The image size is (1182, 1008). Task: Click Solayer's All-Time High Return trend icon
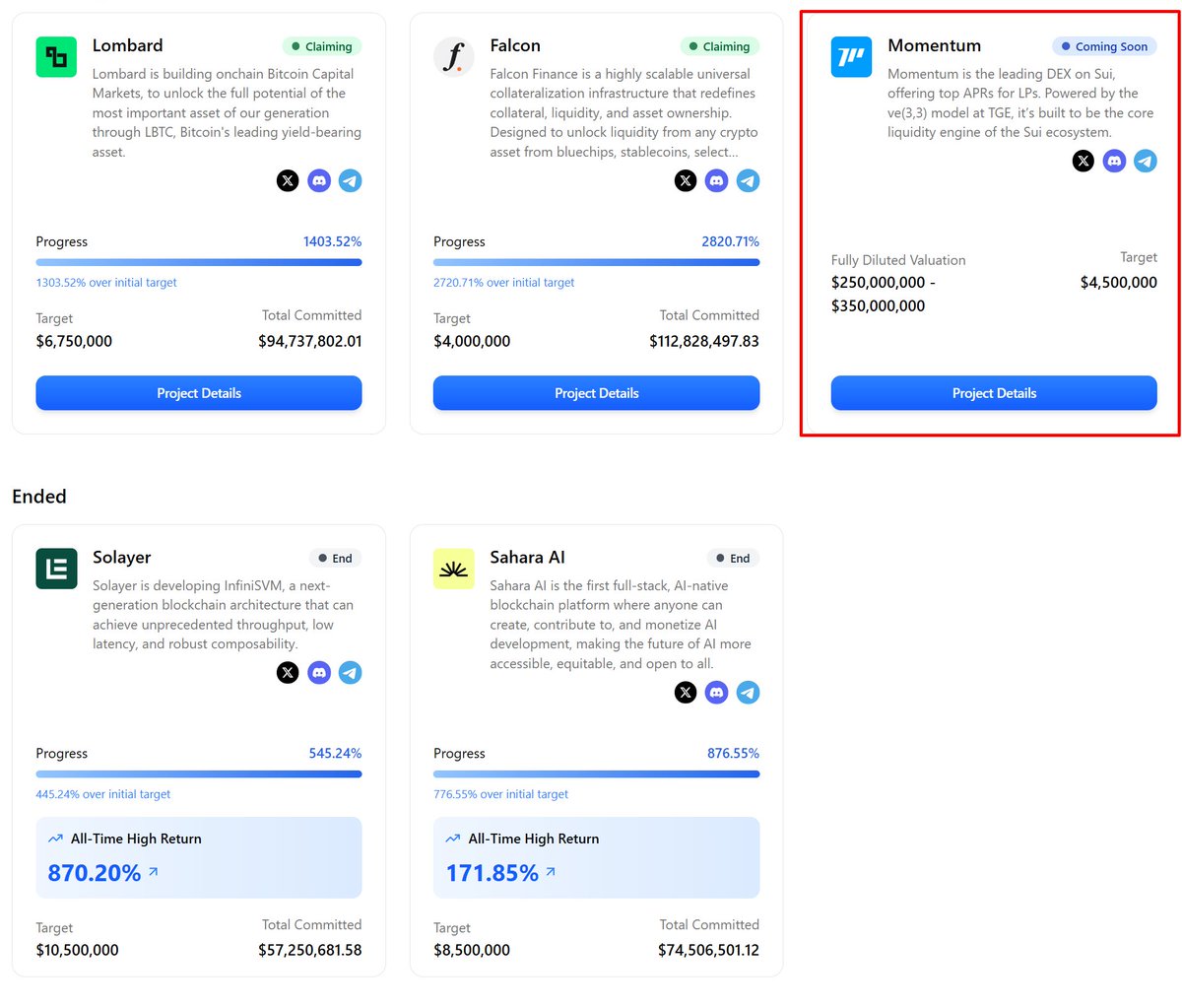55,839
